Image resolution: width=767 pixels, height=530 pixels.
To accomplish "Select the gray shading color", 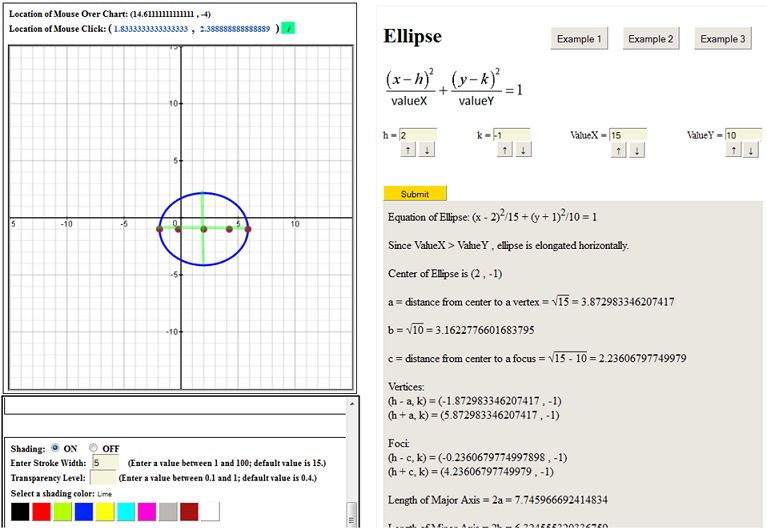I will tap(168, 511).
